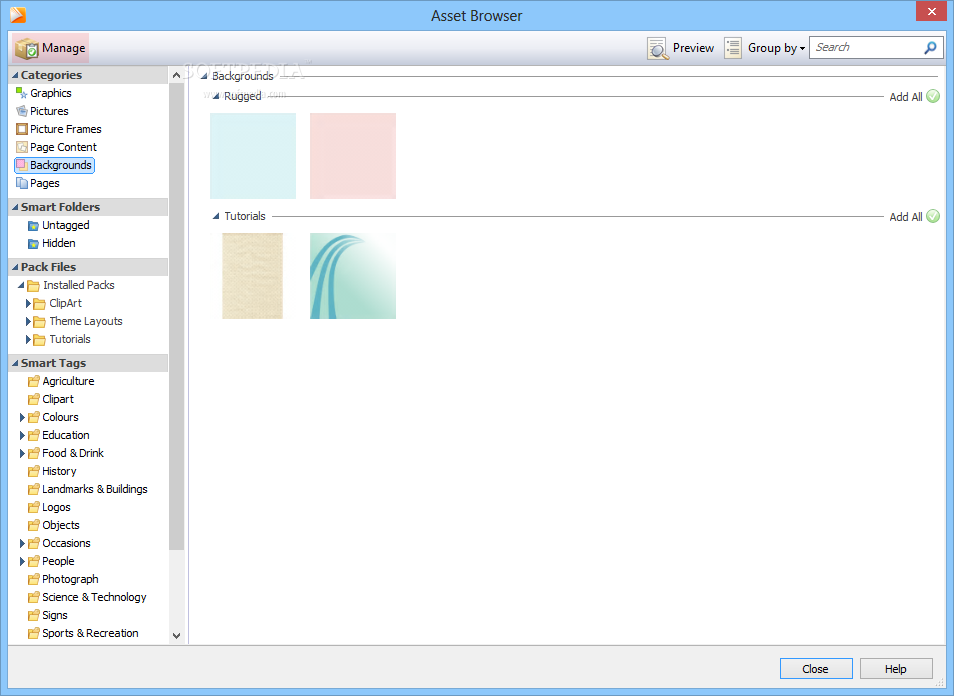Select the Clipart smart tag

click(x=58, y=399)
